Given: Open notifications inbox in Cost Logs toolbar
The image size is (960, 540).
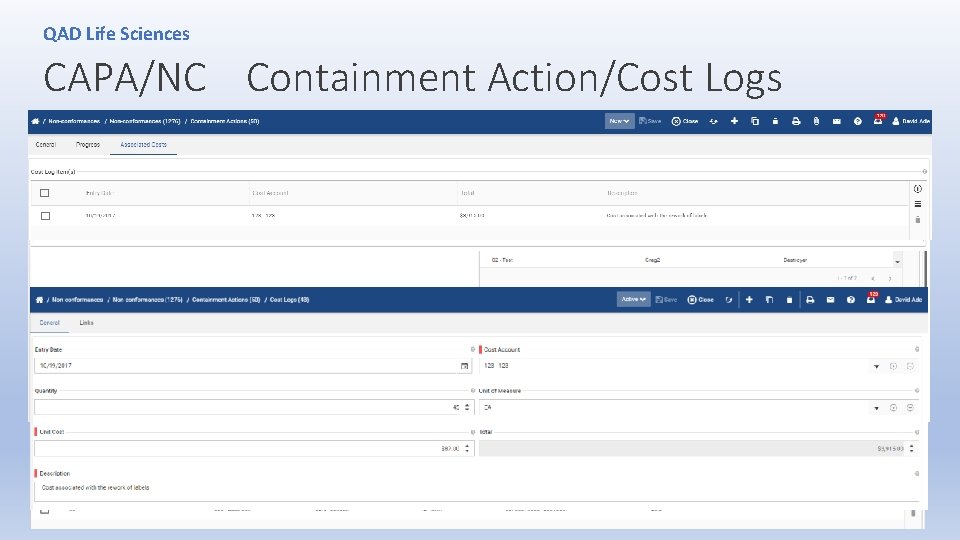Looking at the screenshot, I should (x=871, y=298).
